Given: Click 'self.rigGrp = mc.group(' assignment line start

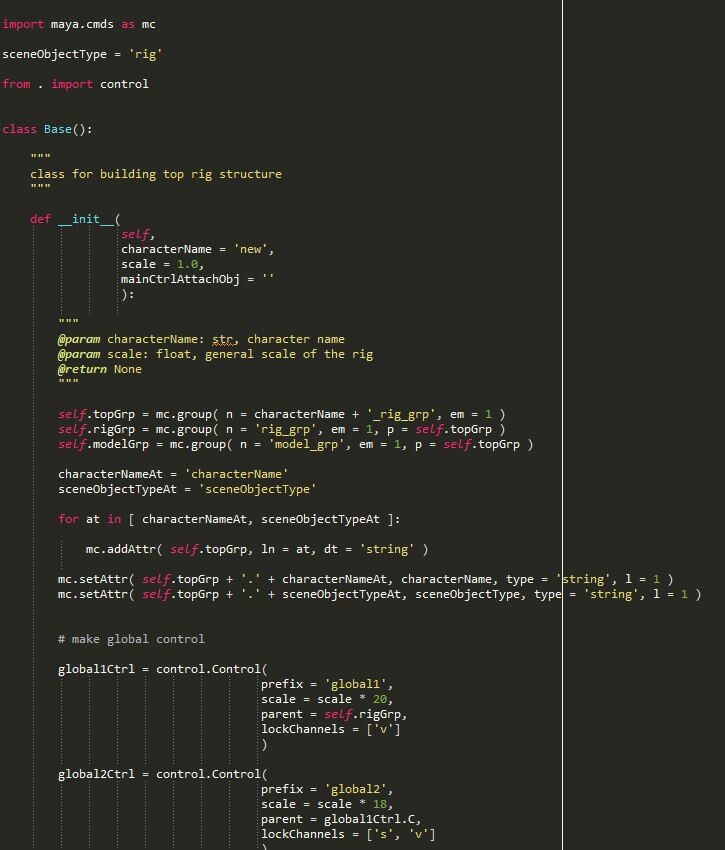Looking at the screenshot, I should coord(138,429).
